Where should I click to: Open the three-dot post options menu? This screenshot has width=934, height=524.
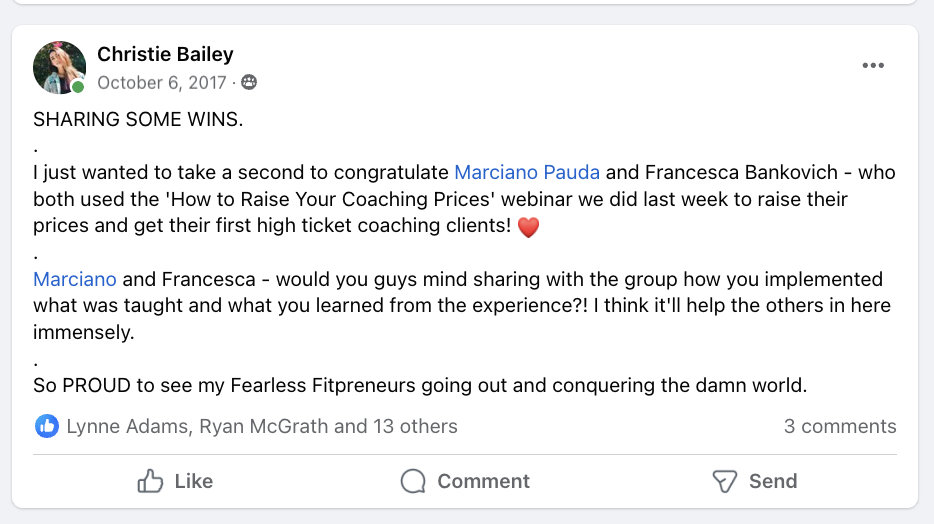click(x=873, y=66)
